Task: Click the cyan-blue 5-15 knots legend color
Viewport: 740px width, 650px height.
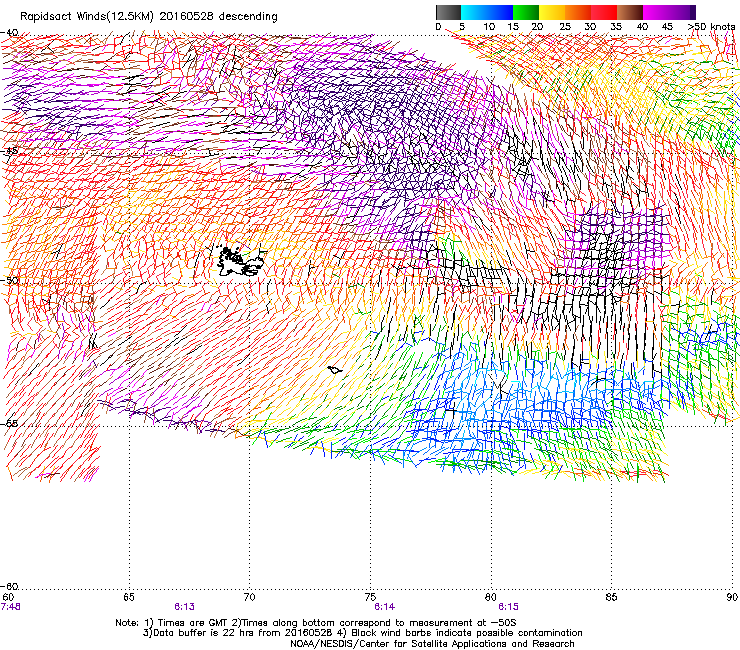Action: (x=487, y=12)
